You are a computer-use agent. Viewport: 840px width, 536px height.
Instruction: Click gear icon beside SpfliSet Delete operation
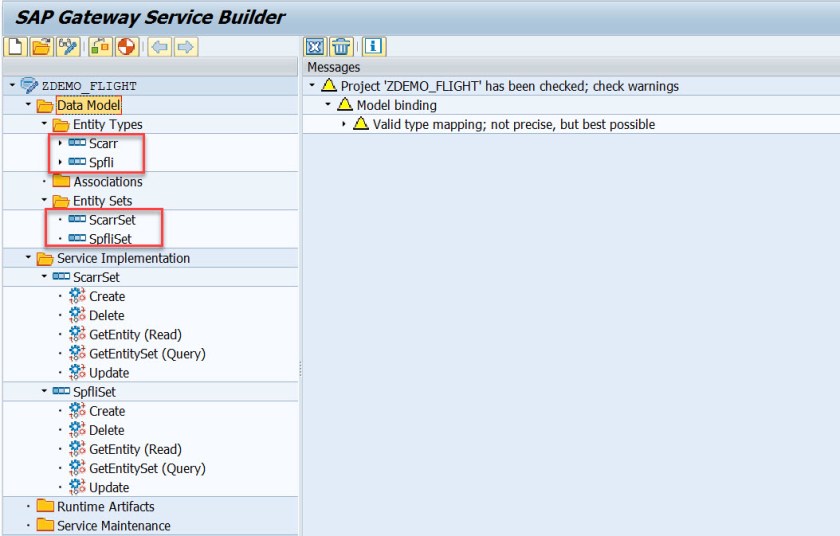77,429
